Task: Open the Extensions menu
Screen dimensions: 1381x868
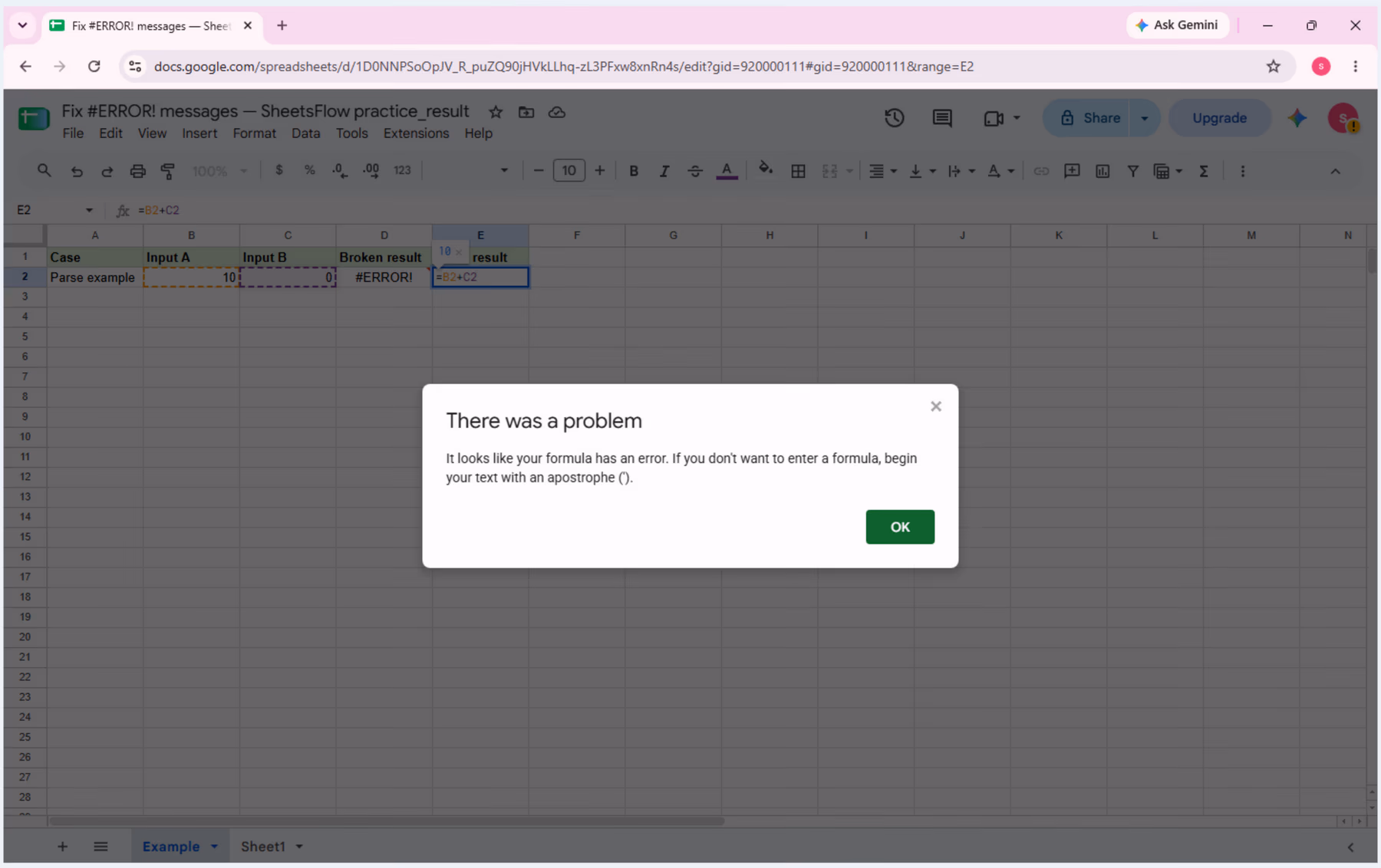Action: click(x=416, y=133)
